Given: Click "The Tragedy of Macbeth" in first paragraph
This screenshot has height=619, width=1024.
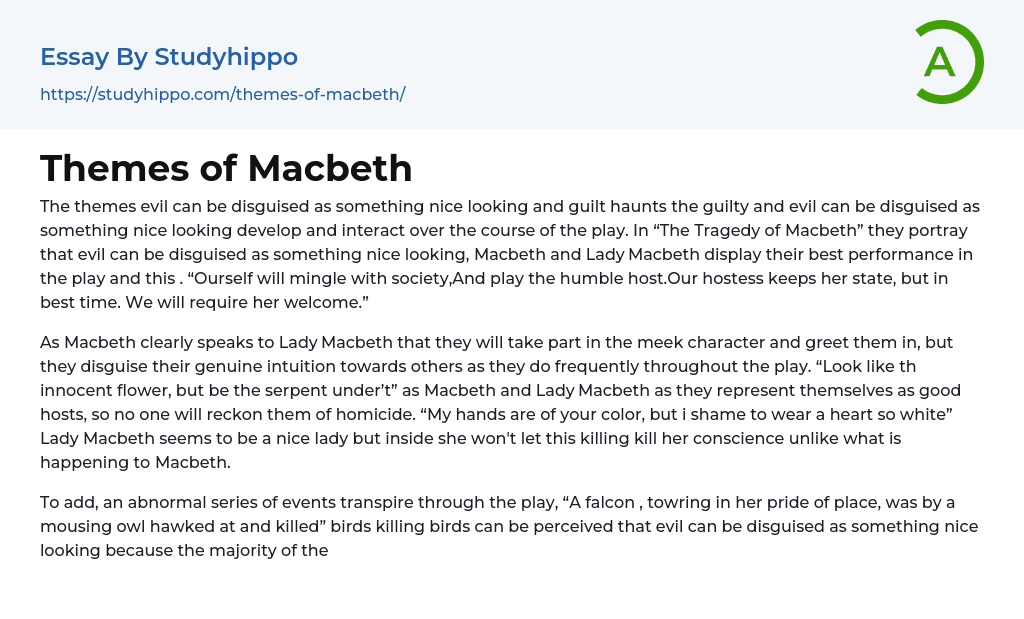Looking at the screenshot, I should click(x=706, y=230).
